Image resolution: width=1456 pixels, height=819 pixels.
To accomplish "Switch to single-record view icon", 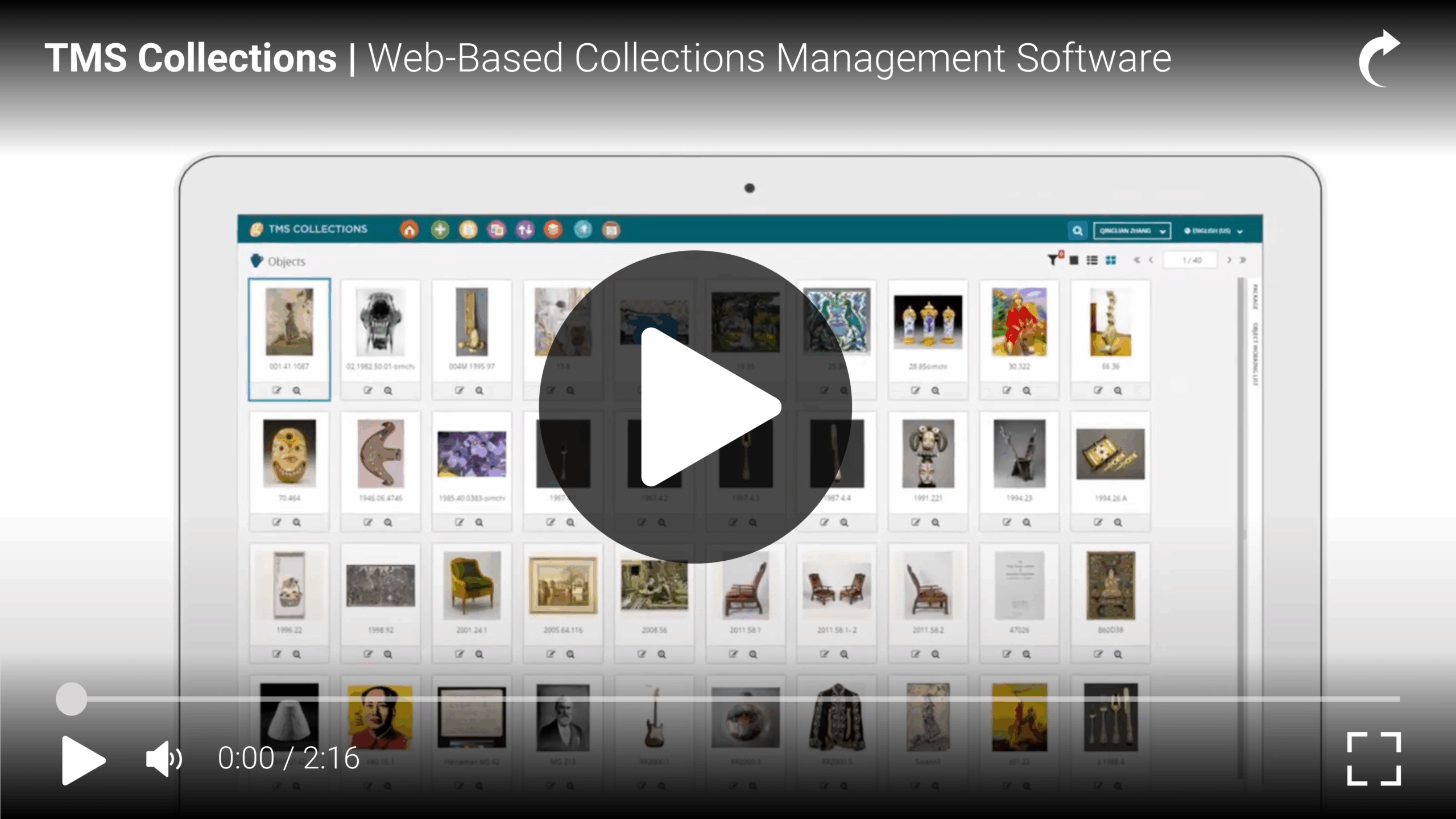I will pos(1074,260).
